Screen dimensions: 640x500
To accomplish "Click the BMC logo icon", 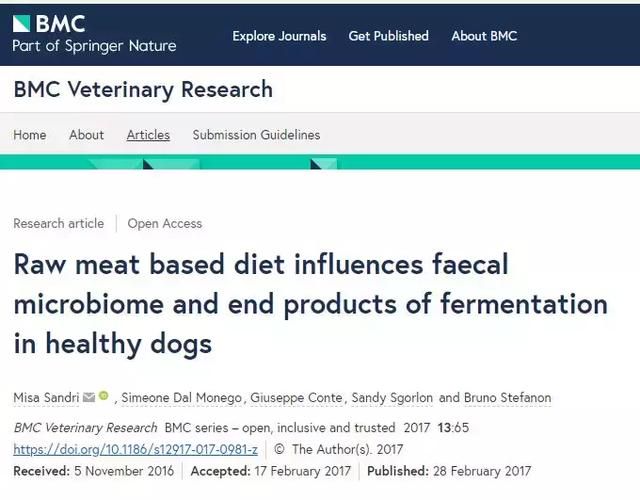I will (x=21, y=24).
